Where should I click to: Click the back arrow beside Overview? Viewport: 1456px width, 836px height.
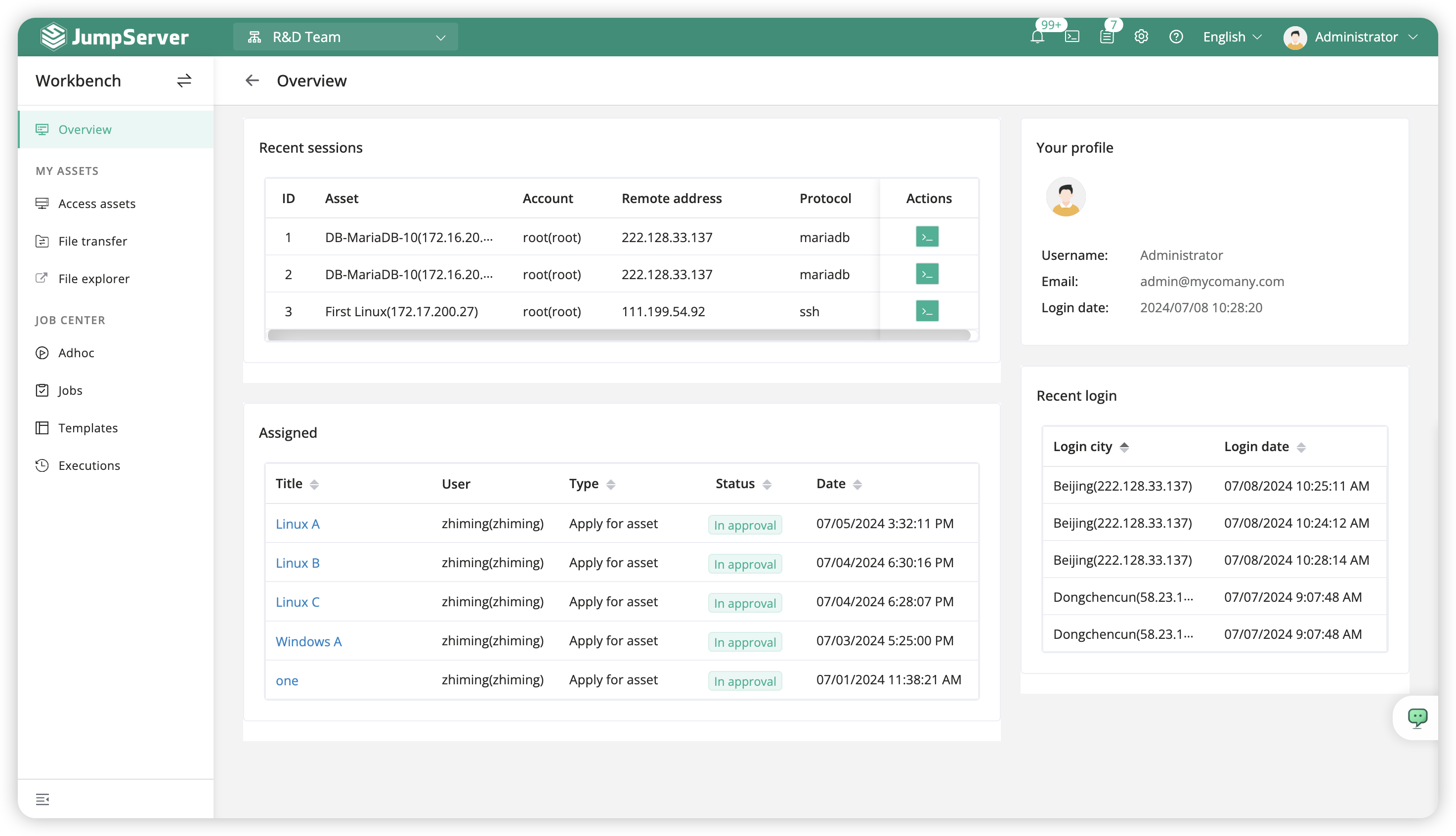(252, 81)
